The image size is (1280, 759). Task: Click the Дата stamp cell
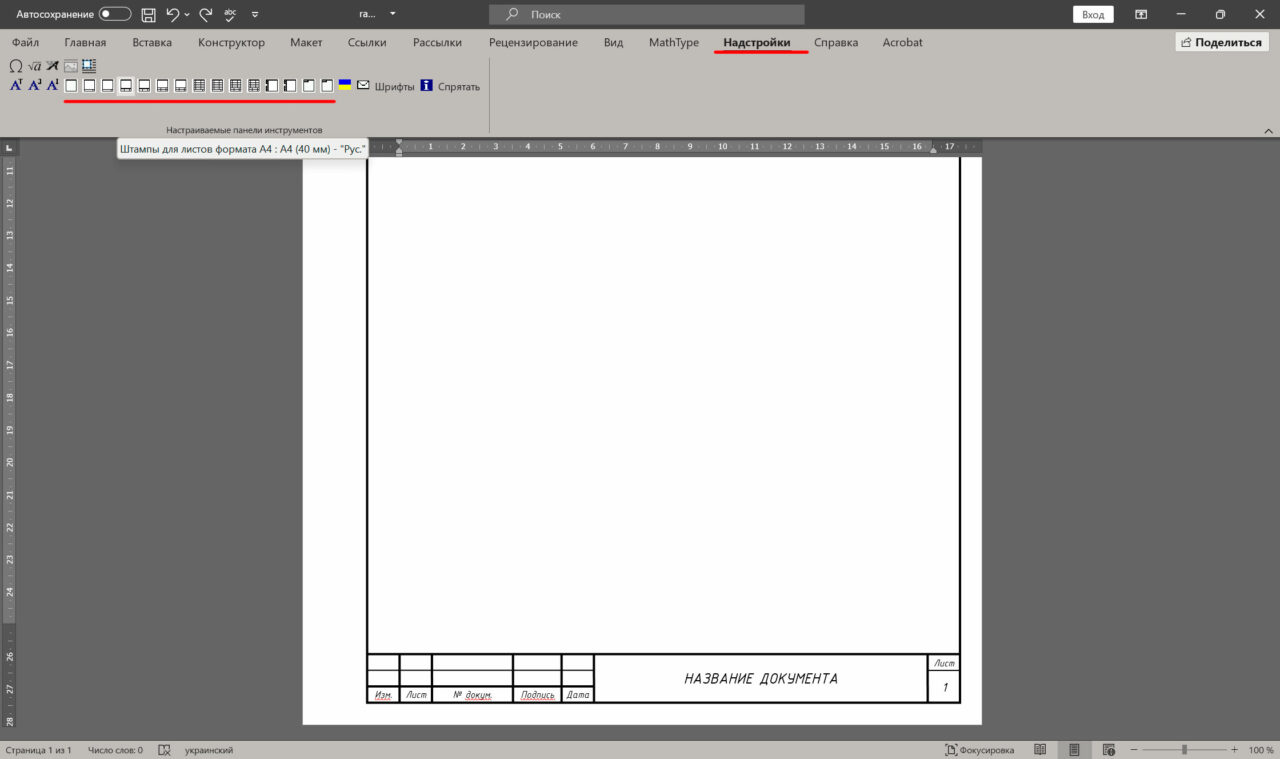(577, 694)
